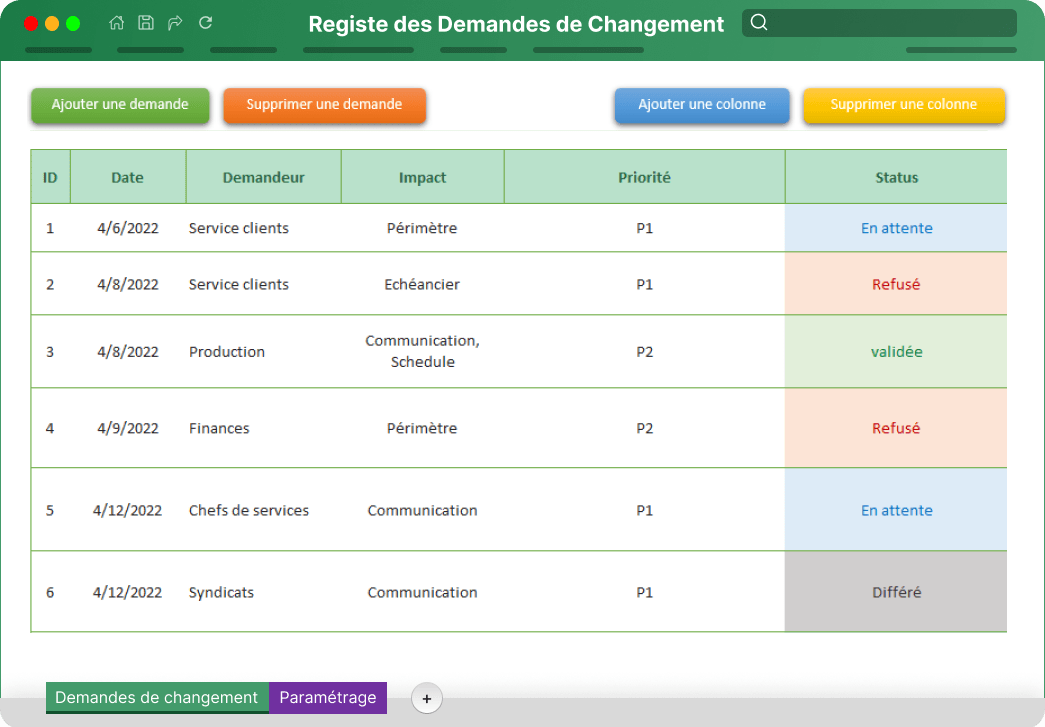This screenshot has width=1045, height=727.
Task: Open the Paramétrage sheet tab
Action: pos(328,698)
